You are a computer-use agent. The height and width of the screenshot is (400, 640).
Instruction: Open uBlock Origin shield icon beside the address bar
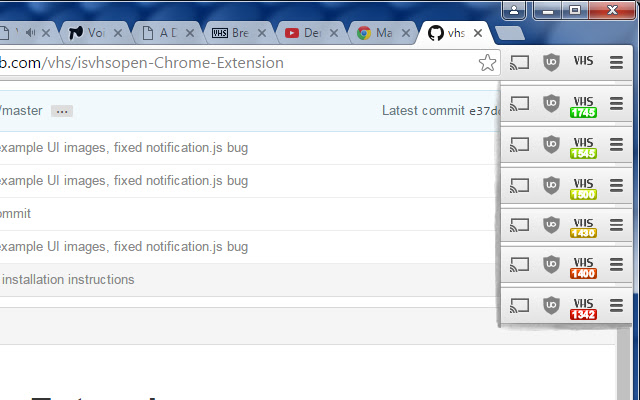[x=551, y=62]
